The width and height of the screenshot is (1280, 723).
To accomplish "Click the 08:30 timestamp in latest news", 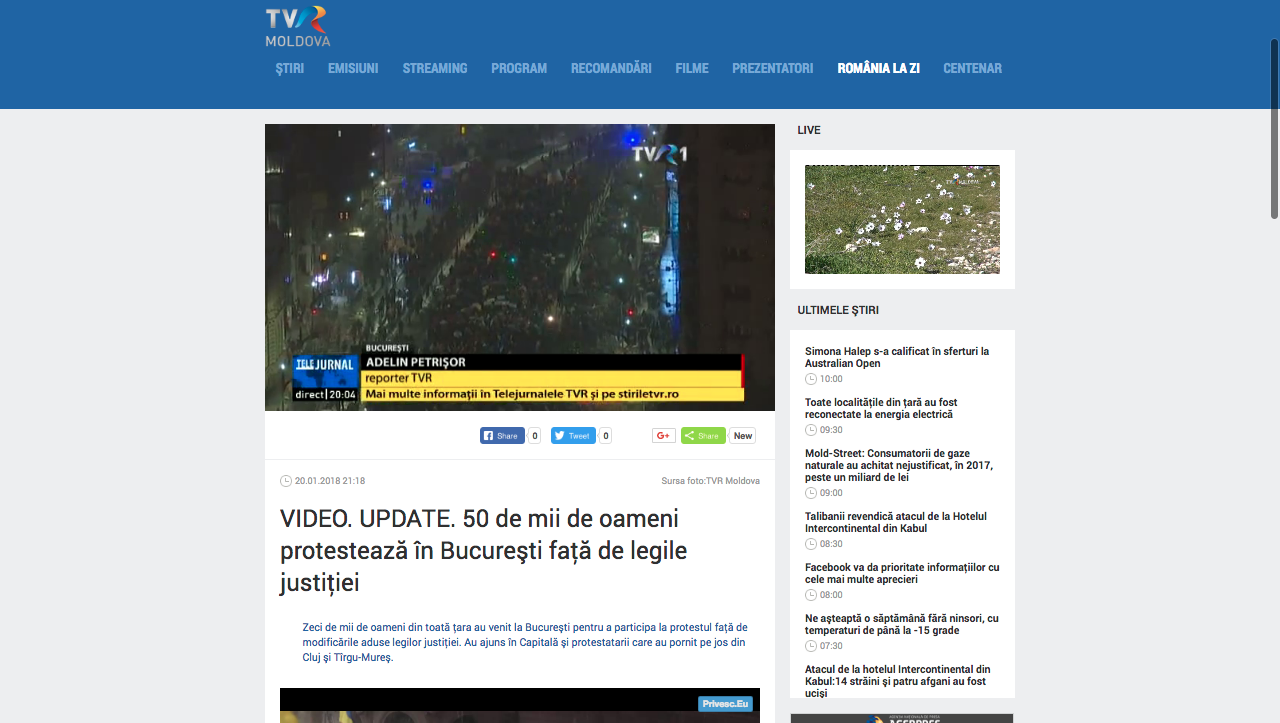I will 831,544.
